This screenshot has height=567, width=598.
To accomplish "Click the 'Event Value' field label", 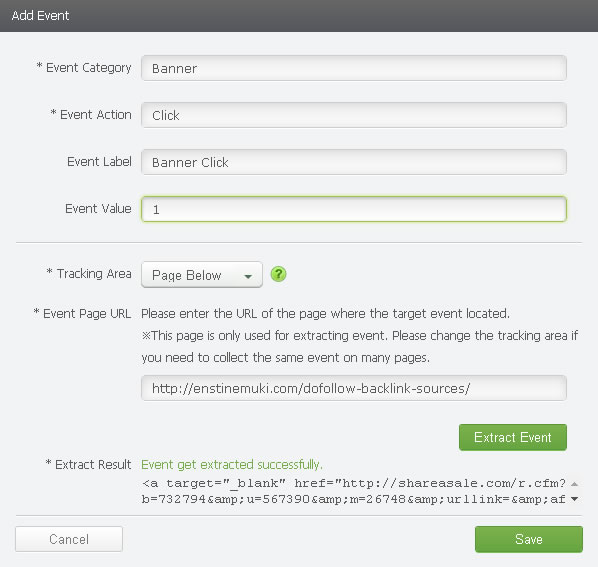I will click(98, 209).
